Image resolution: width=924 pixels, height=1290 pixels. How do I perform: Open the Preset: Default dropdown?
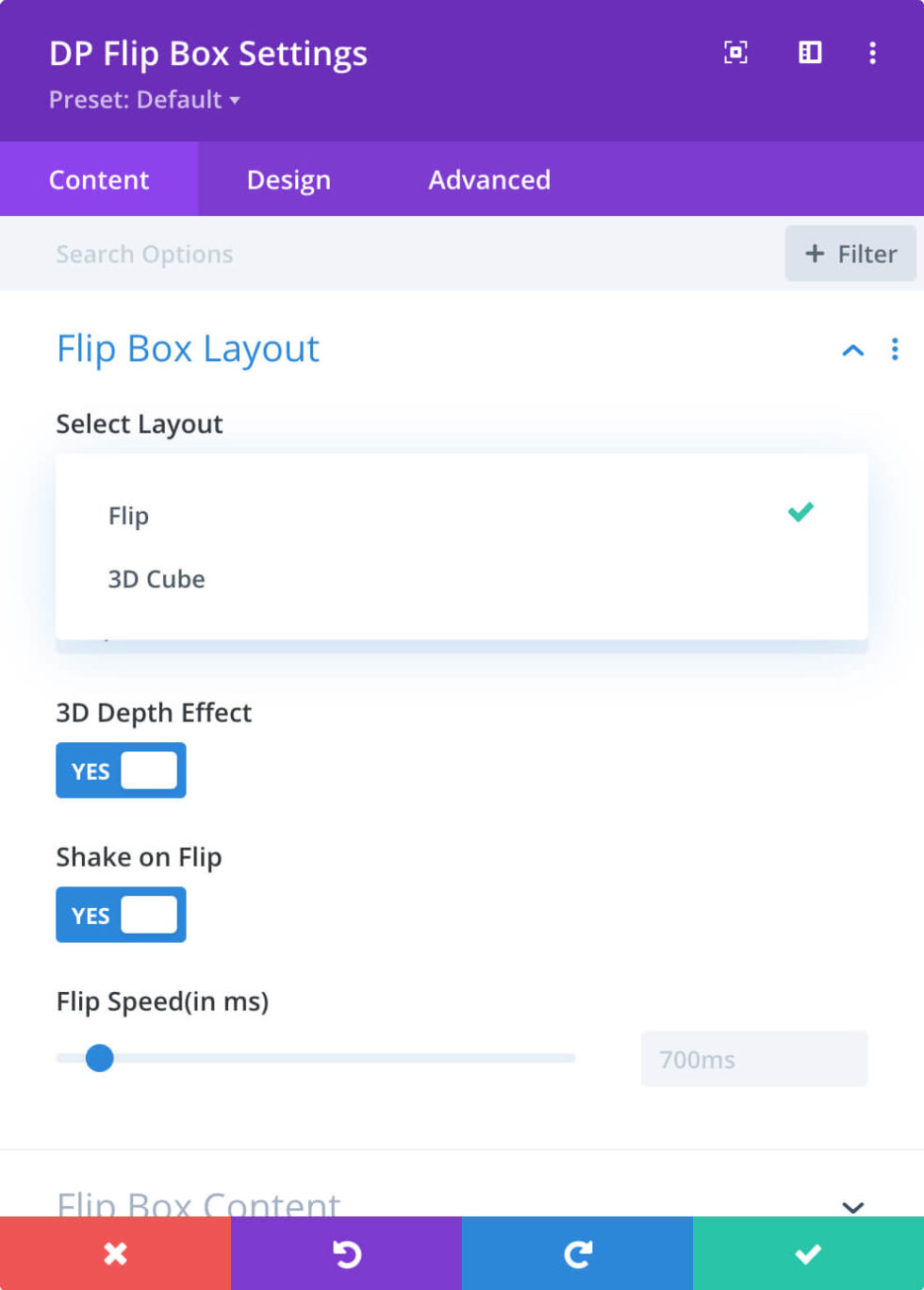coord(141,101)
